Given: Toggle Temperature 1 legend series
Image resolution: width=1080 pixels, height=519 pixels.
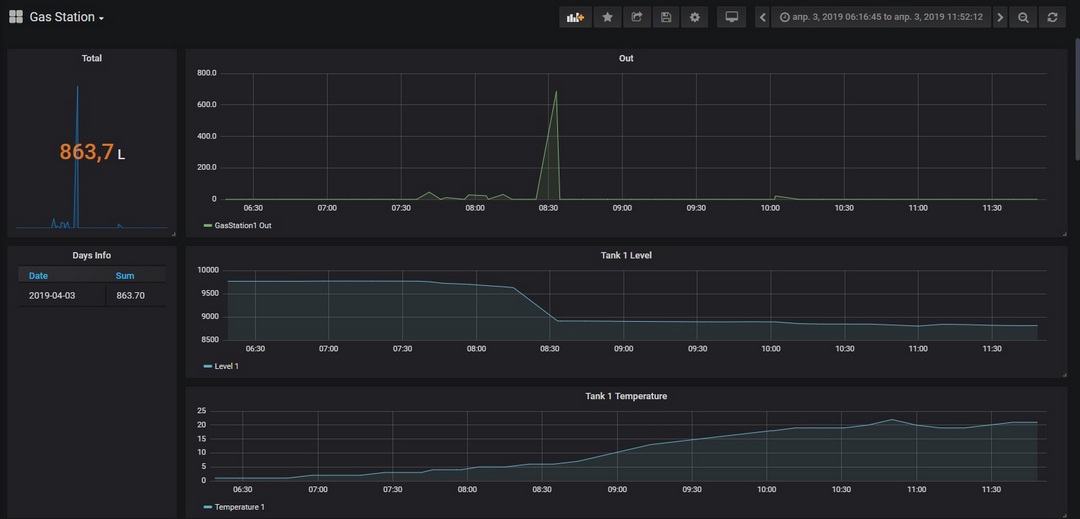Looking at the screenshot, I should (x=239, y=507).
